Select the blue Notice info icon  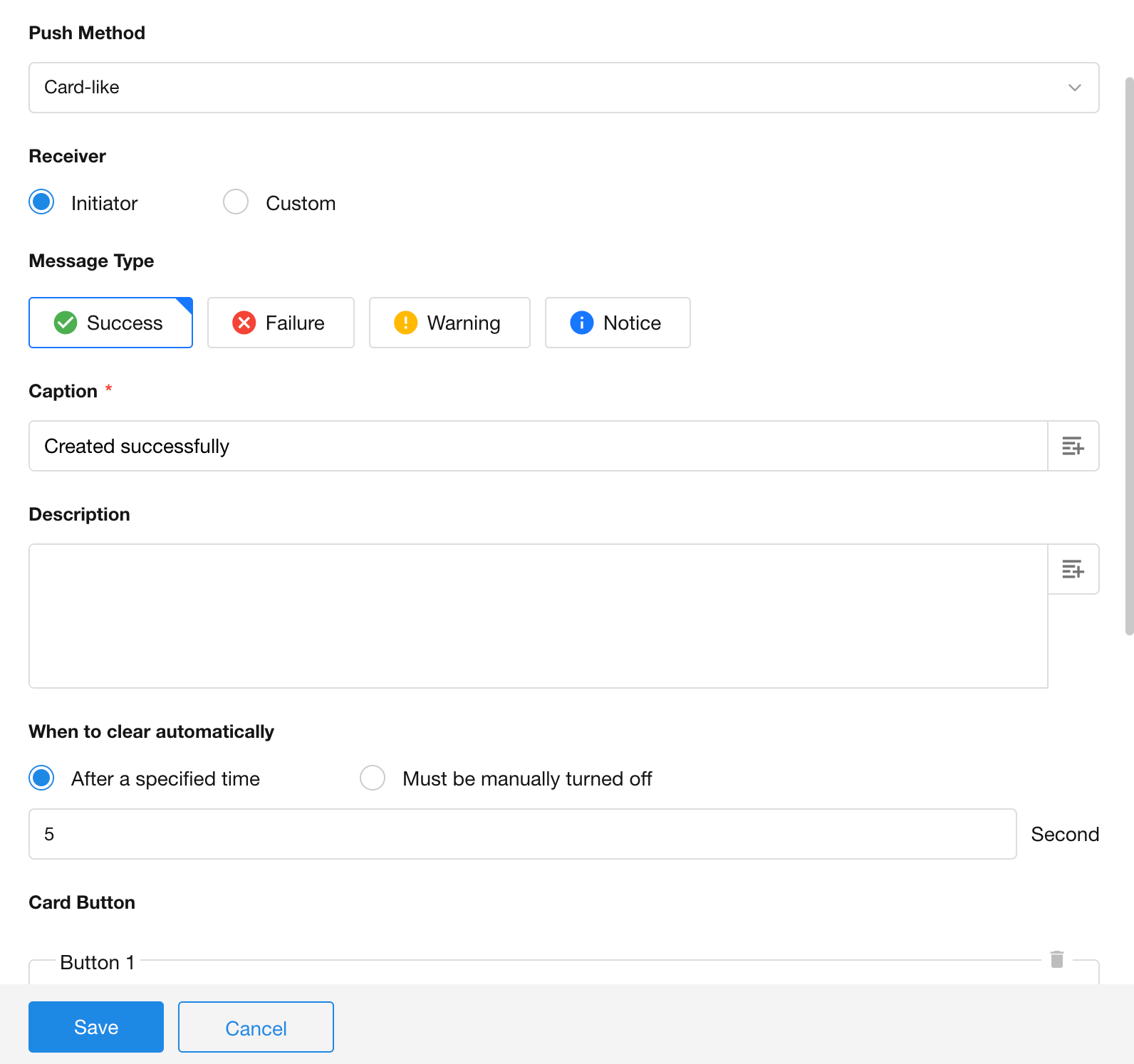(x=582, y=323)
